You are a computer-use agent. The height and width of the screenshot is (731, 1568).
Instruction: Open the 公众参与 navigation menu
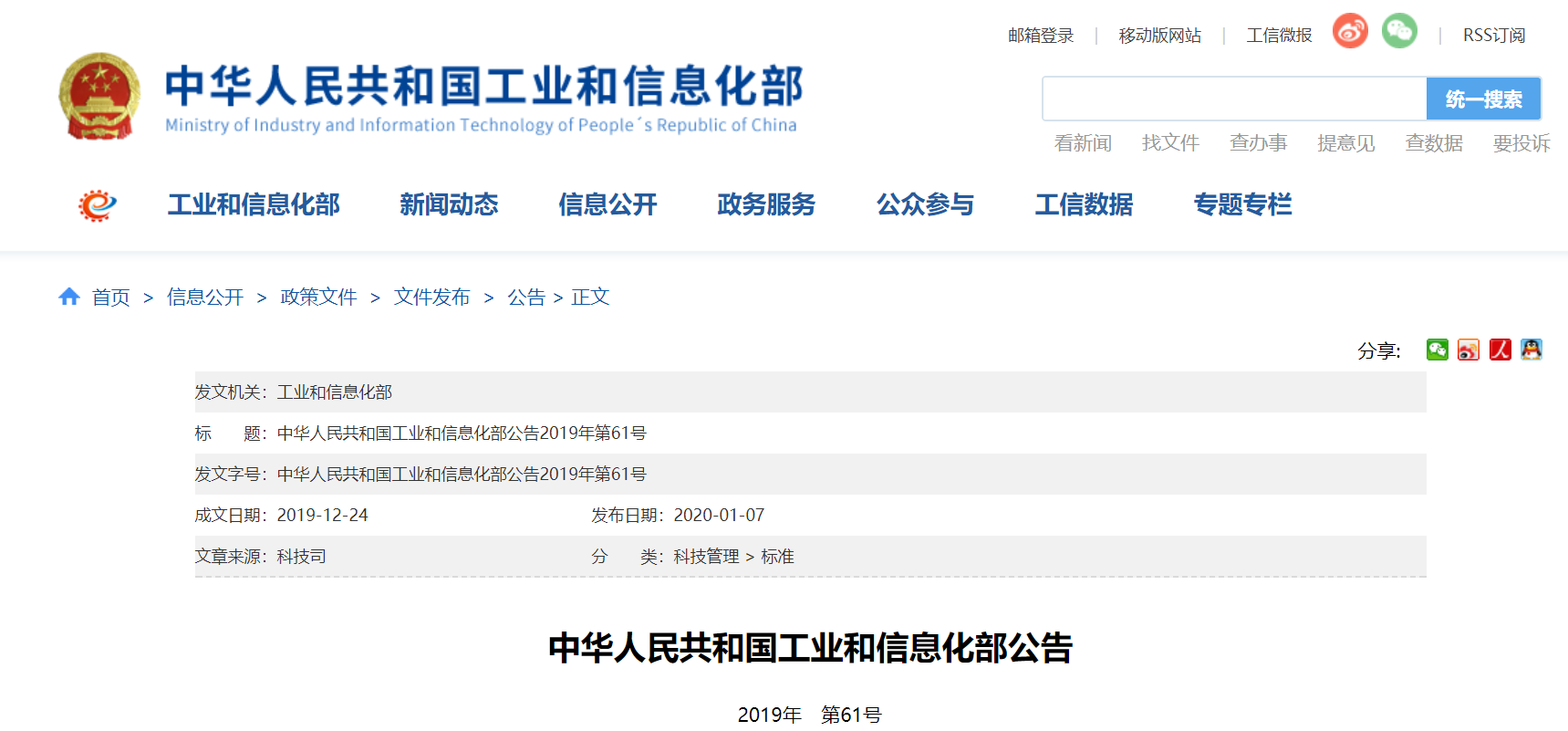coord(925,204)
